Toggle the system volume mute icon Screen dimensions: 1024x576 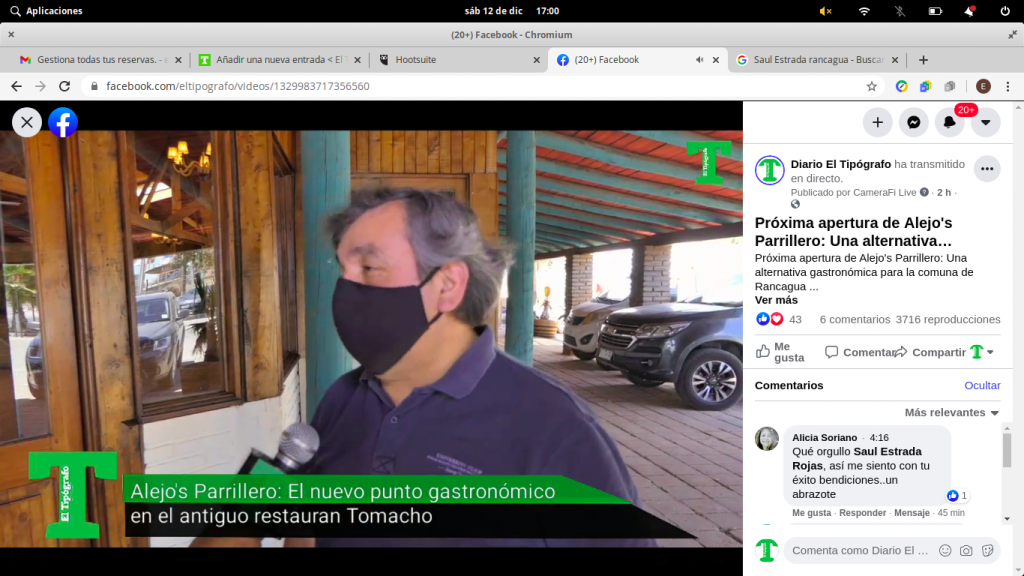[x=825, y=11]
